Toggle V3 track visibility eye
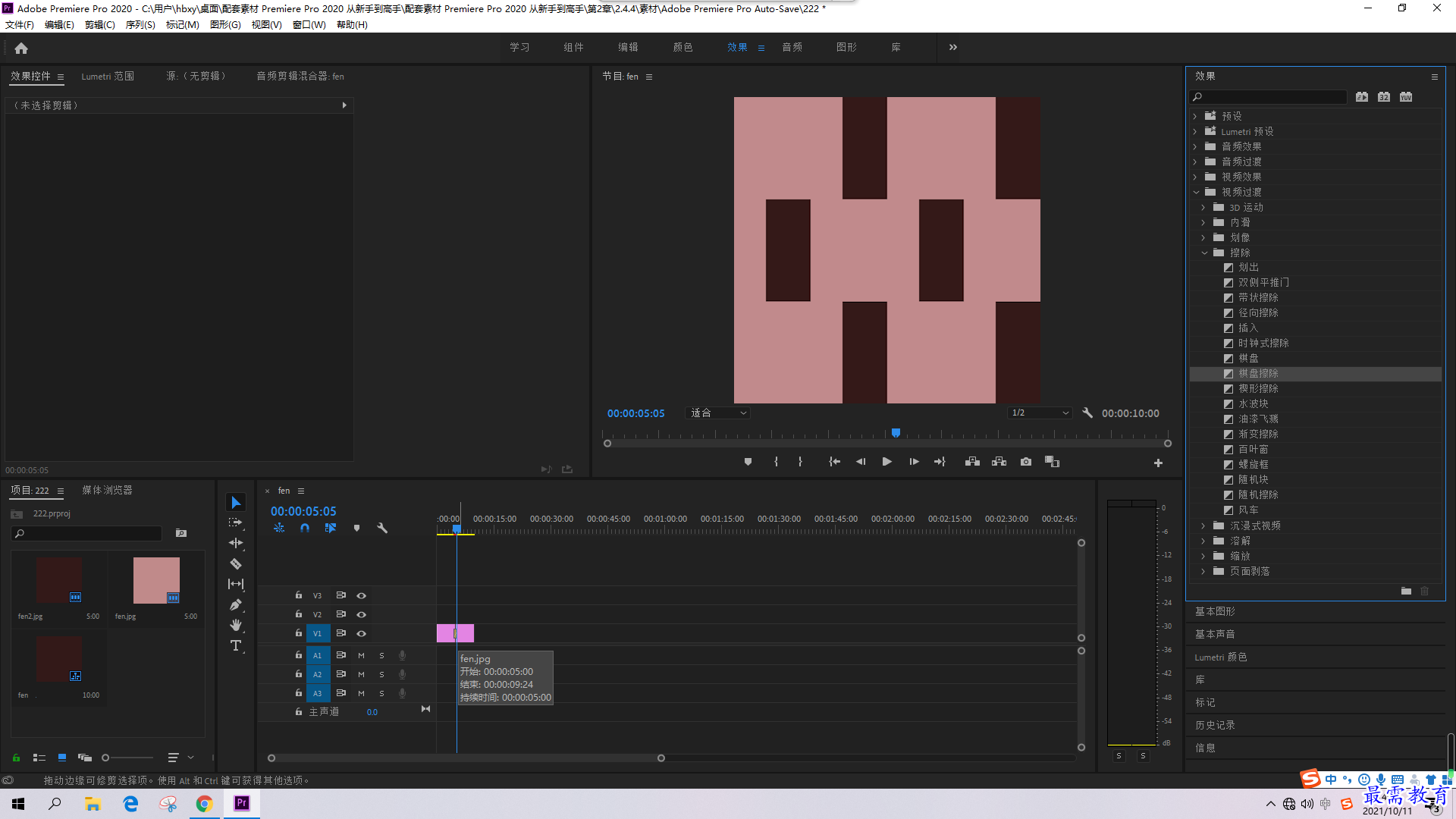Viewport: 1456px width, 819px height. coord(362,595)
